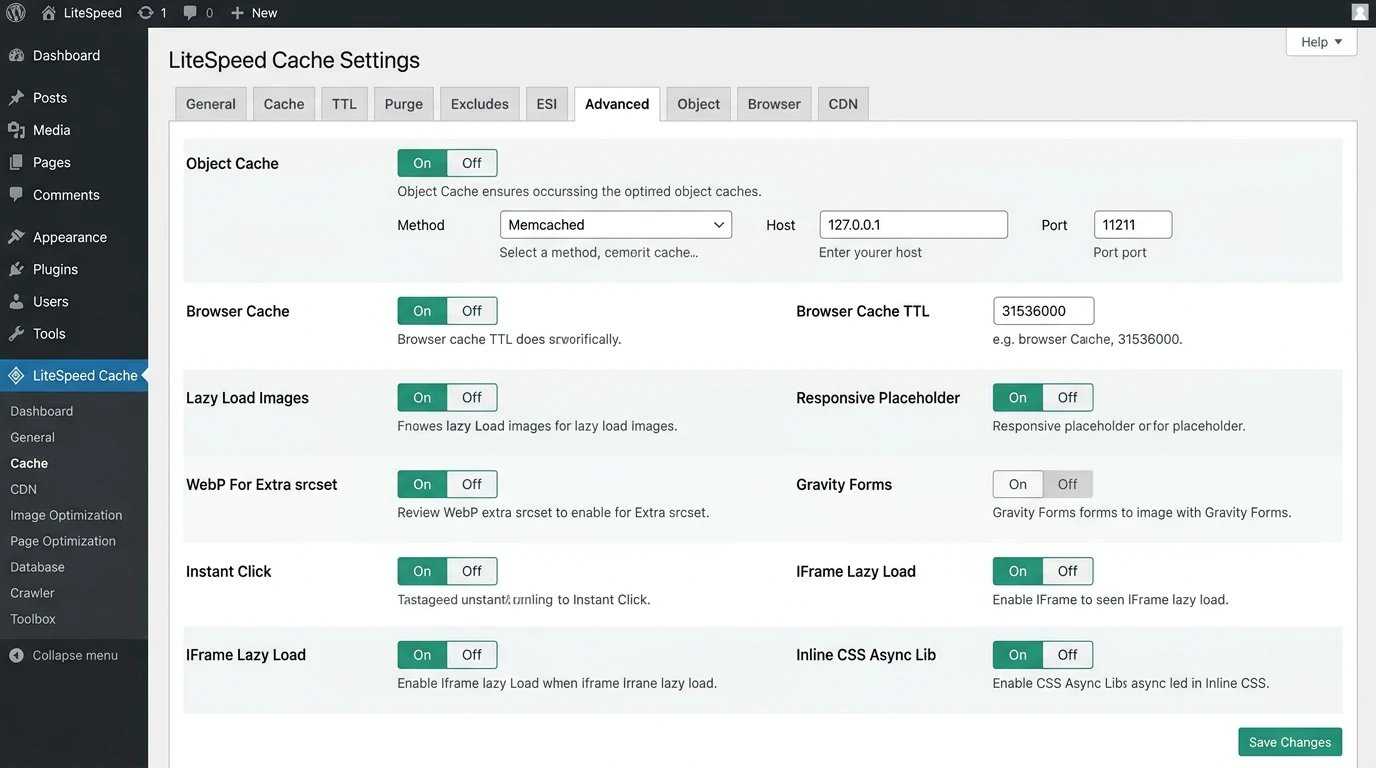
Task: Click the plus New icon
Action: point(237,13)
